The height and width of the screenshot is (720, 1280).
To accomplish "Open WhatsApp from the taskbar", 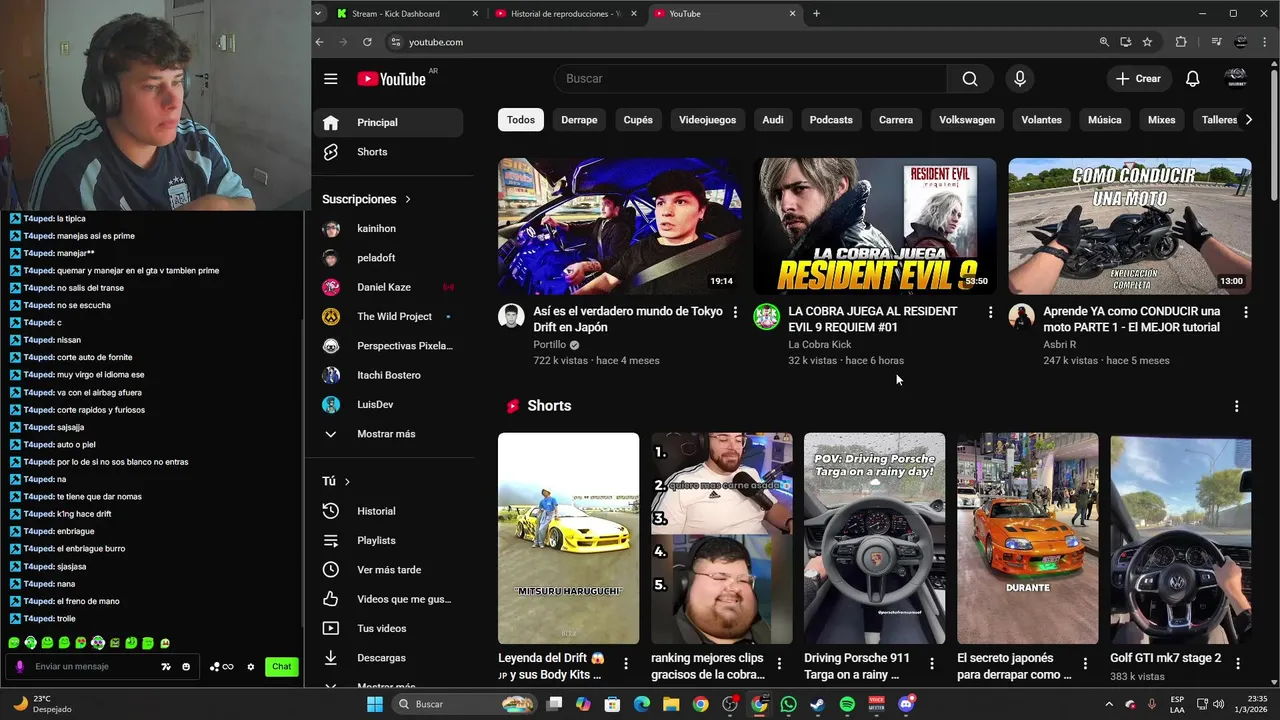I will (789, 704).
